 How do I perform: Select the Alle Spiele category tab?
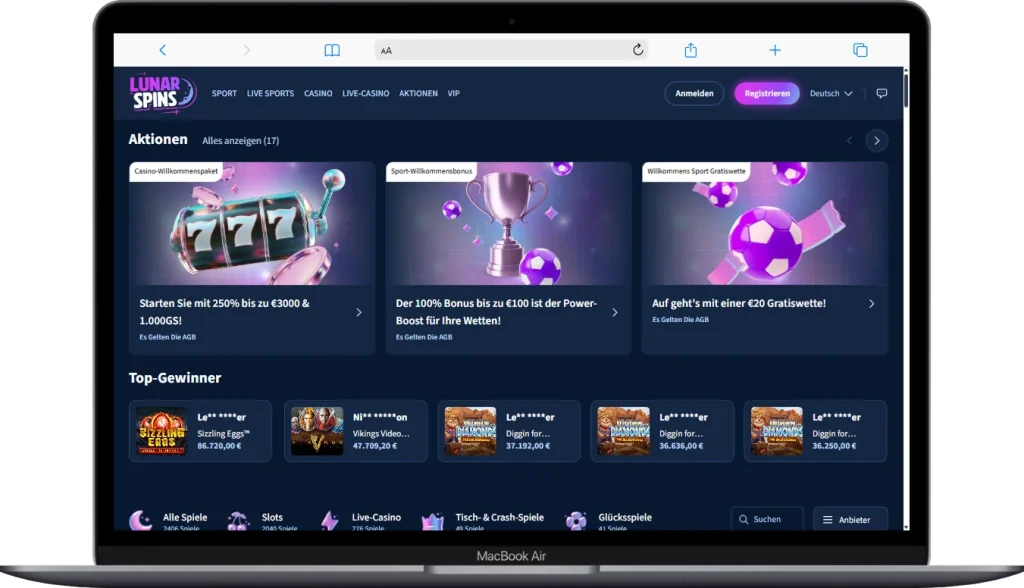tap(169, 520)
